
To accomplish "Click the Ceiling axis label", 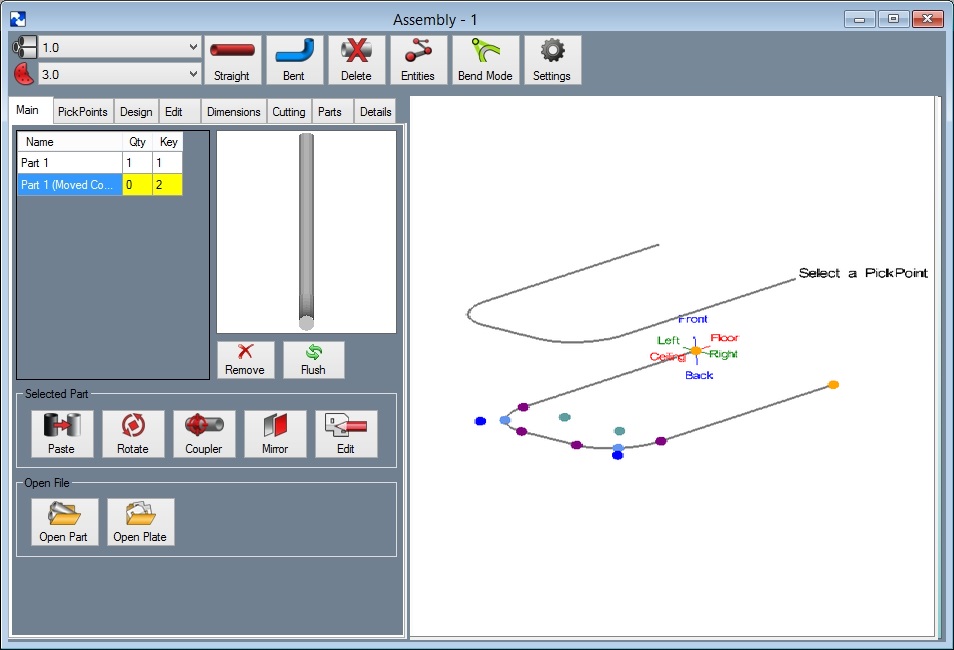I will click(667, 357).
